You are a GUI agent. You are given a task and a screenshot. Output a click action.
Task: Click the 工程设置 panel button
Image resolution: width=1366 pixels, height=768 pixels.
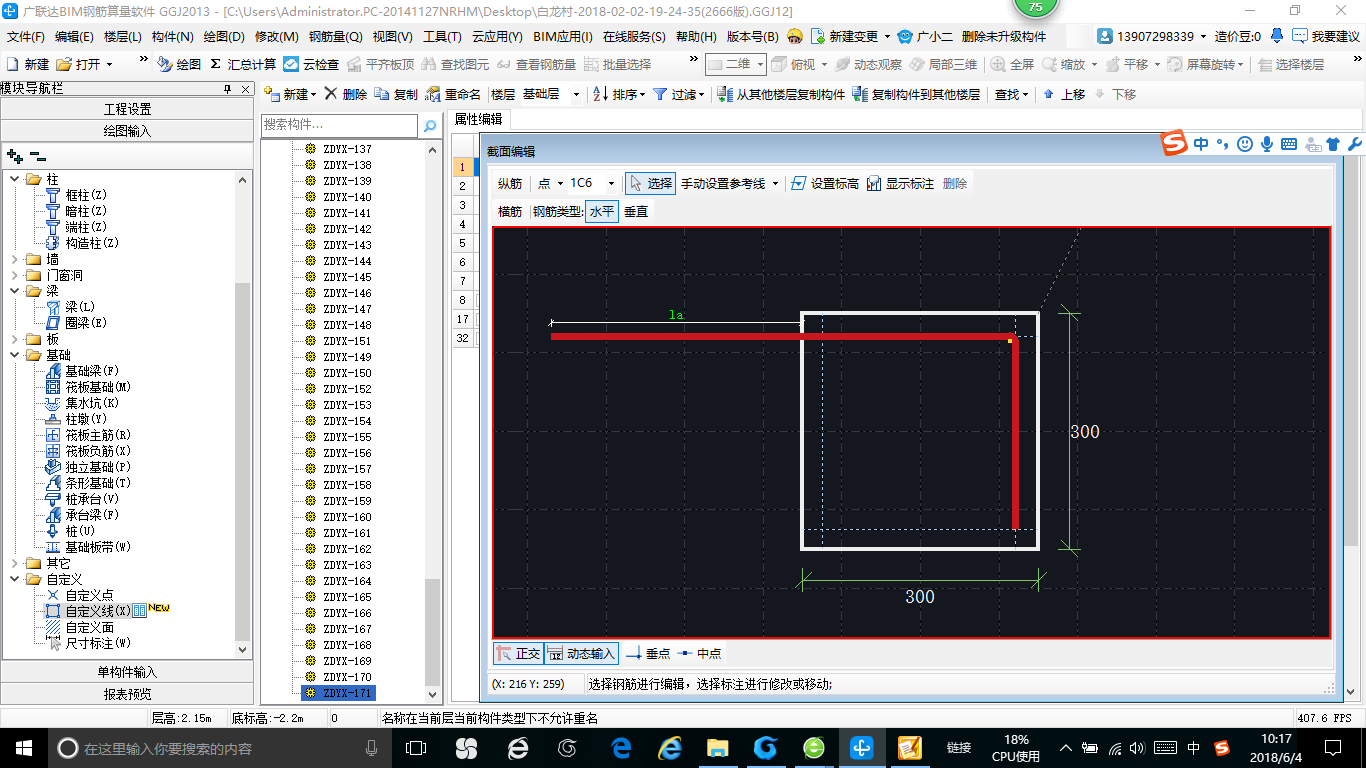coord(127,109)
